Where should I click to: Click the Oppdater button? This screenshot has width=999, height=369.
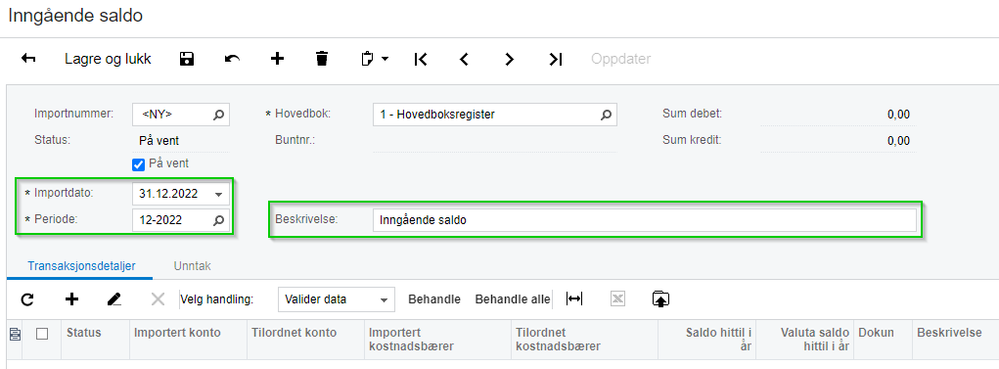point(621,59)
